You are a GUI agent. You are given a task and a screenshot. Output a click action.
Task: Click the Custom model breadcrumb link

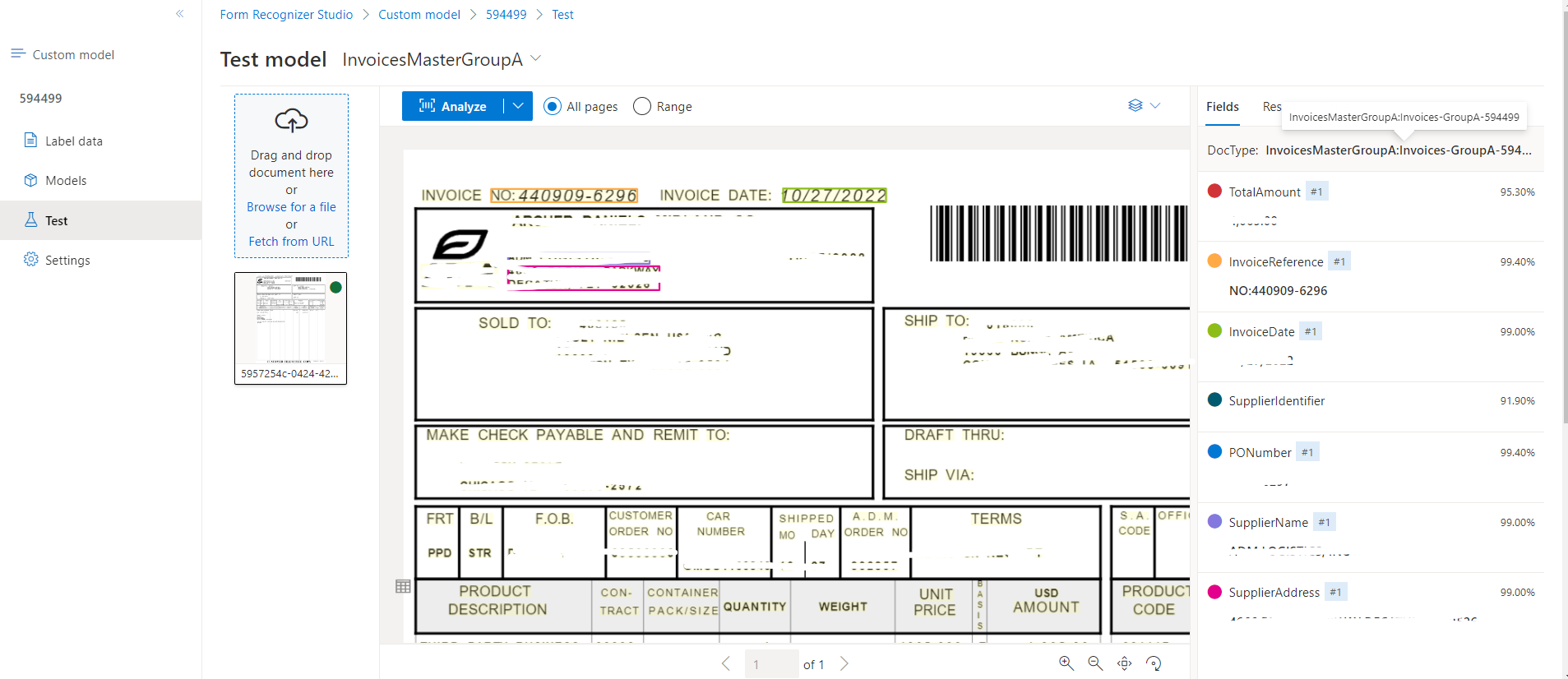(419, 15)
